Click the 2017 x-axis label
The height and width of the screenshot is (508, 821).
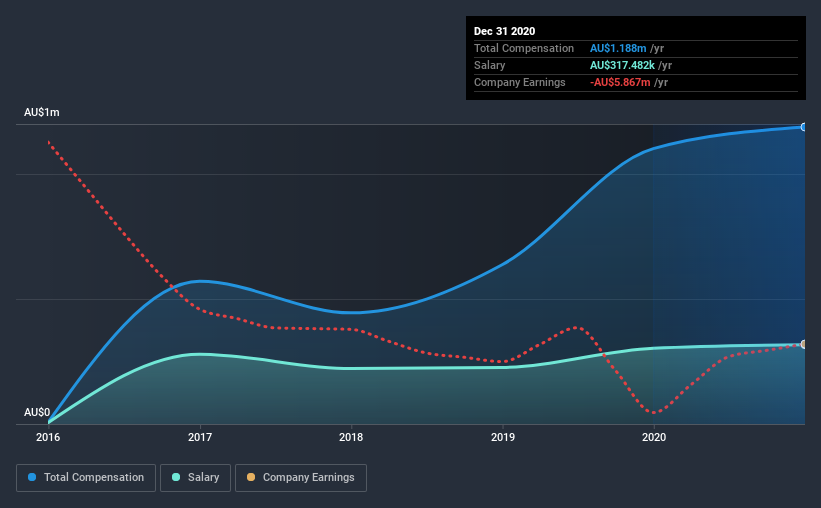(x=200, y=437)
